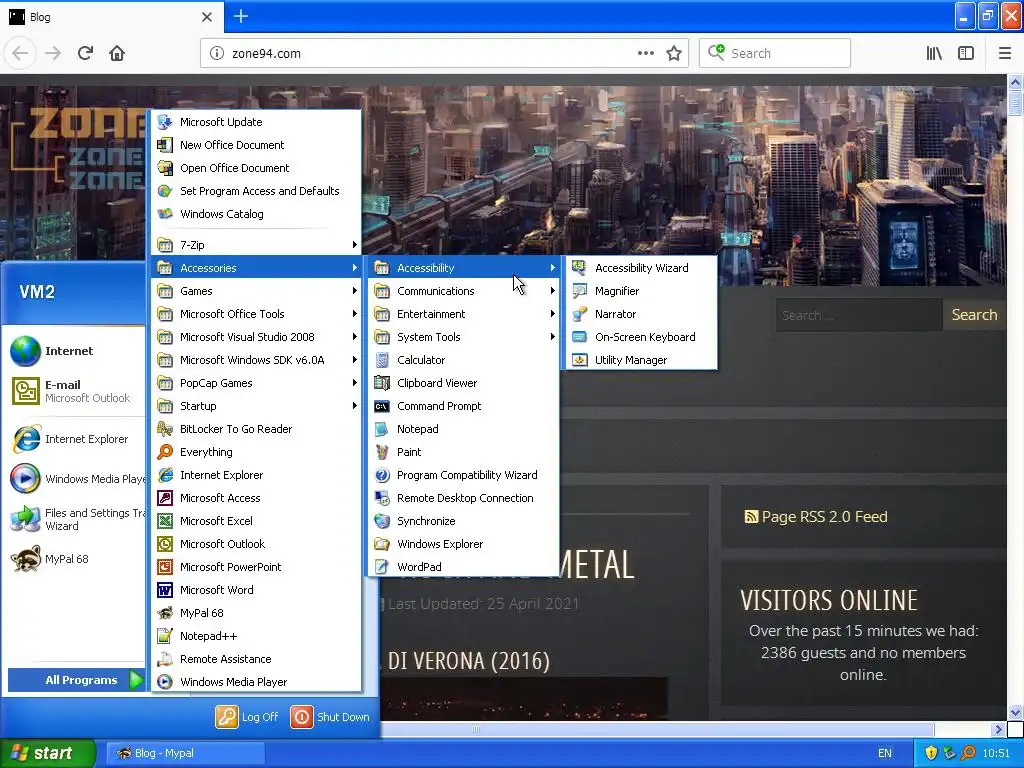Launch BitLocker To Go Reader
The image size is (1024, 768).
pyautogui.click(x=257, y=429)
